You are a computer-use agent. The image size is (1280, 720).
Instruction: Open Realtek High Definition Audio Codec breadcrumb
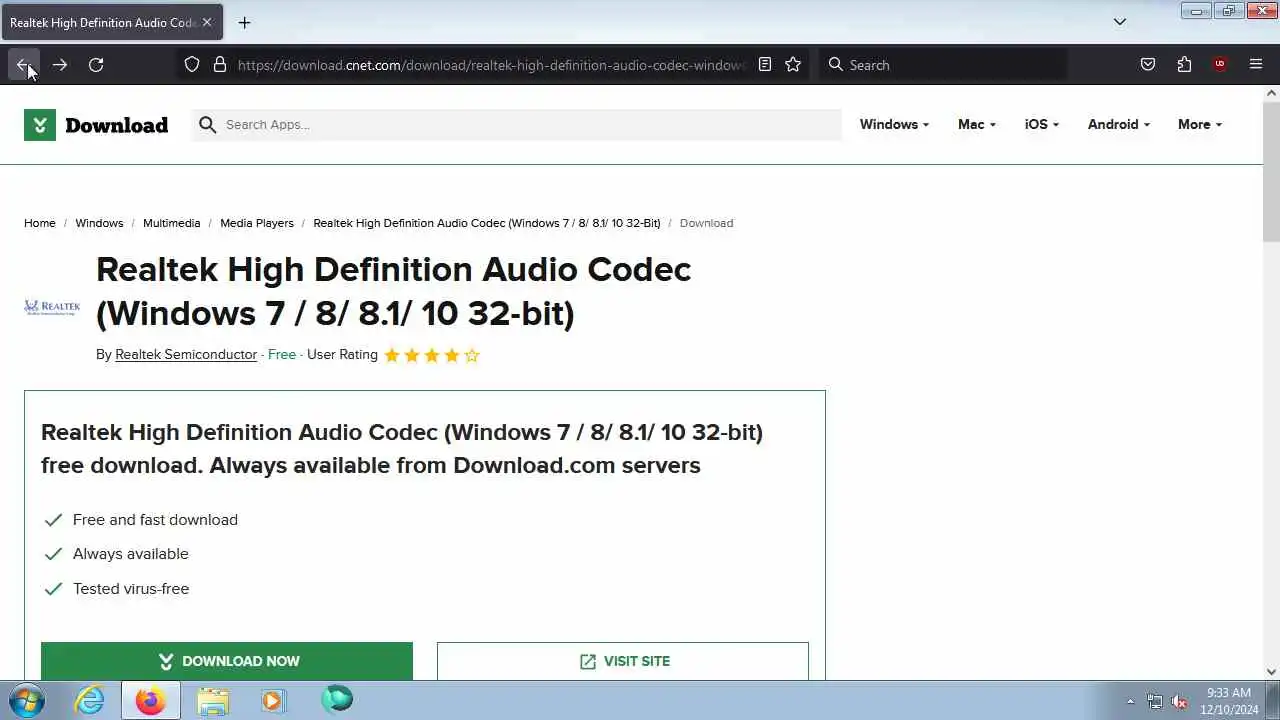[487, 223]
